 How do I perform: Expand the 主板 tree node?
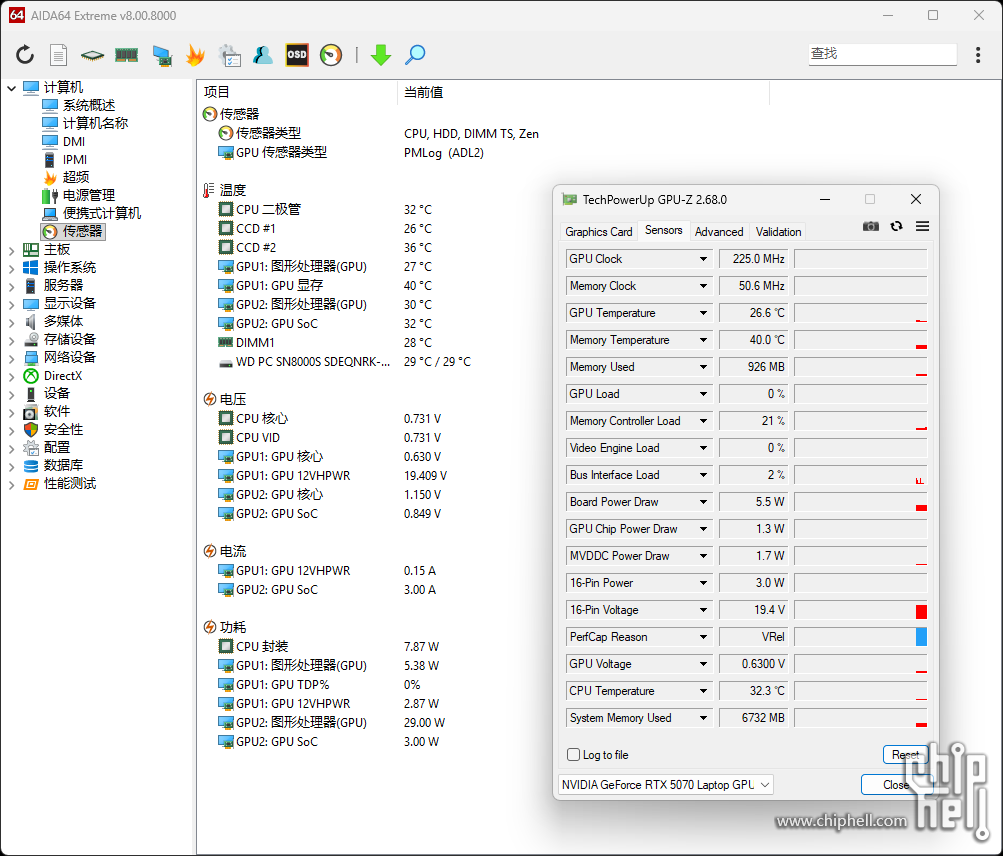click(12, 249)
